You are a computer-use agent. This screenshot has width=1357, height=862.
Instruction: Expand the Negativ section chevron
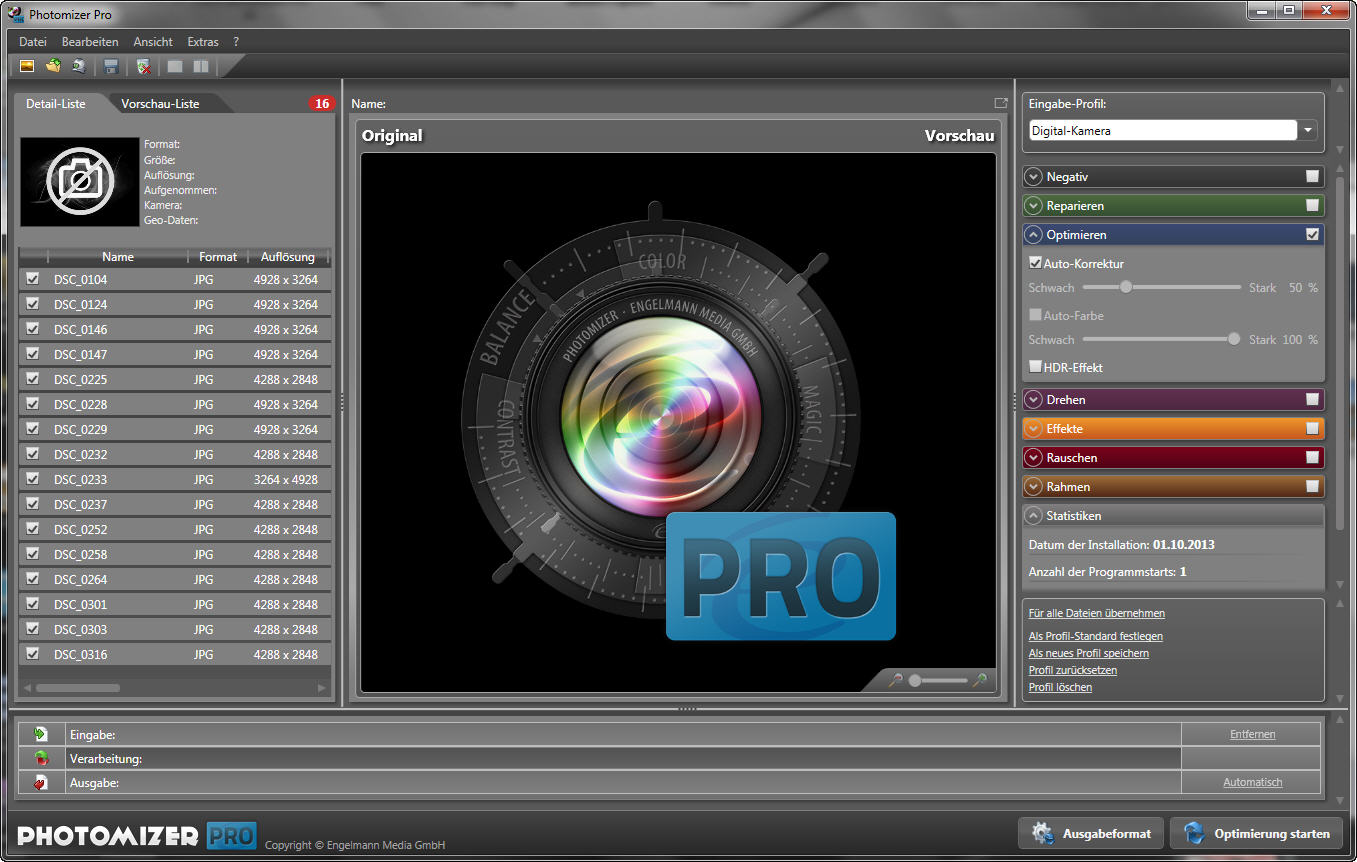click(1034, 177)
